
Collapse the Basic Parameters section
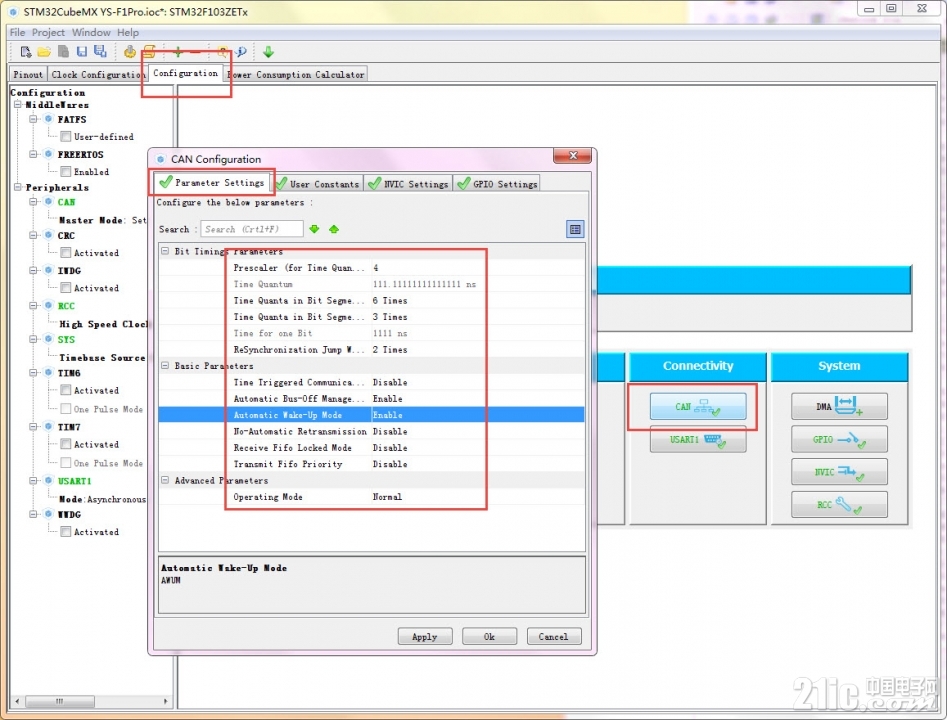tap(165, 365)
